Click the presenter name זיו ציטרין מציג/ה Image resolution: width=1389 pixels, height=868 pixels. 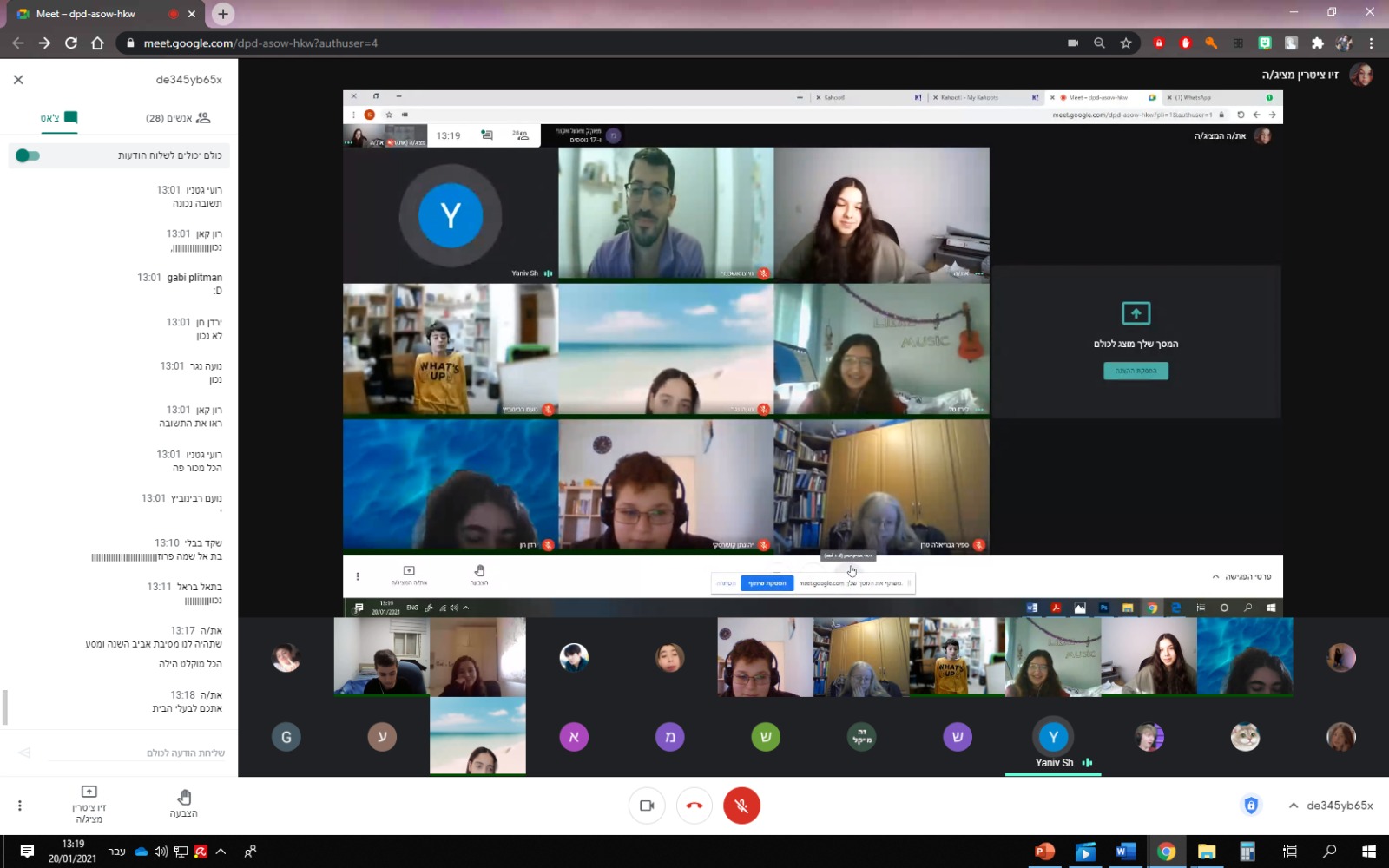click(1300, 76)
